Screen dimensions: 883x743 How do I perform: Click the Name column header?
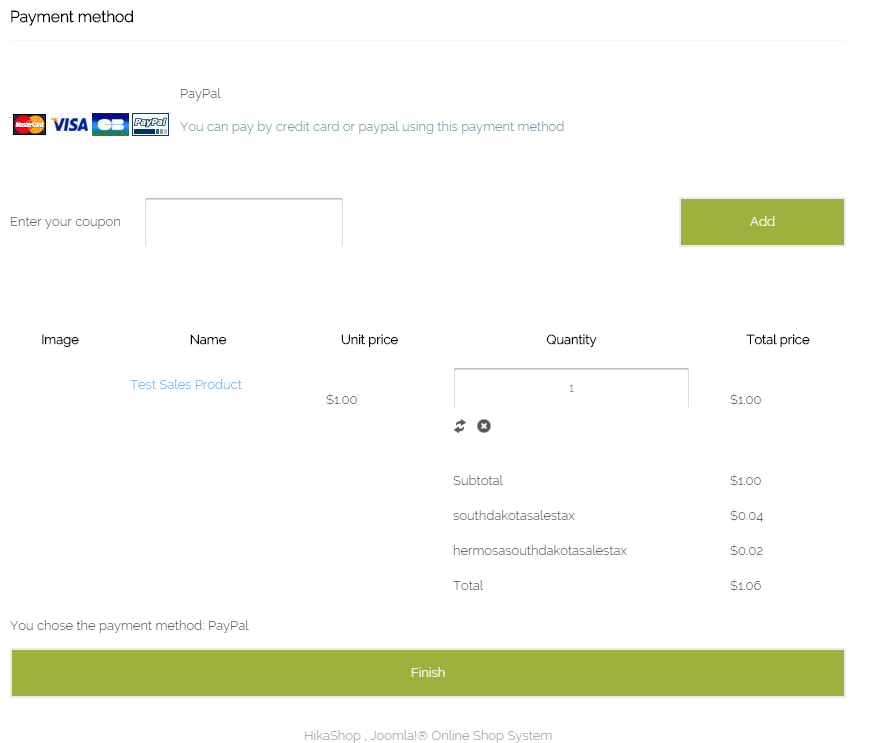pyautogui.click(x=208, y=340)
